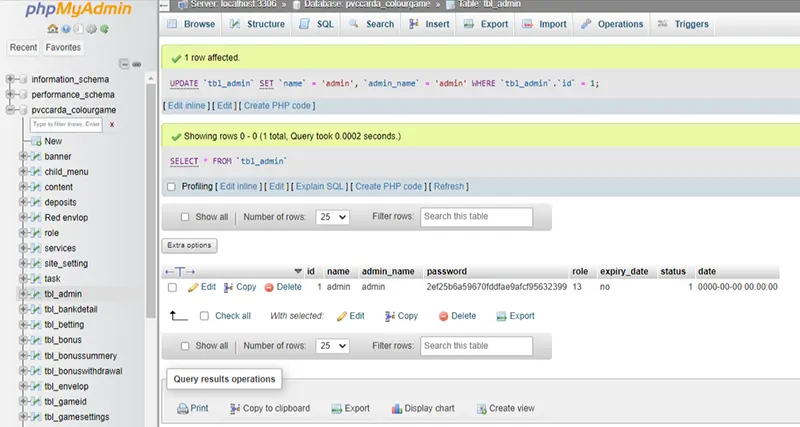Expand the tbl_bonus table node
This screenshot has width=800, height=427.
pos(23,340)
